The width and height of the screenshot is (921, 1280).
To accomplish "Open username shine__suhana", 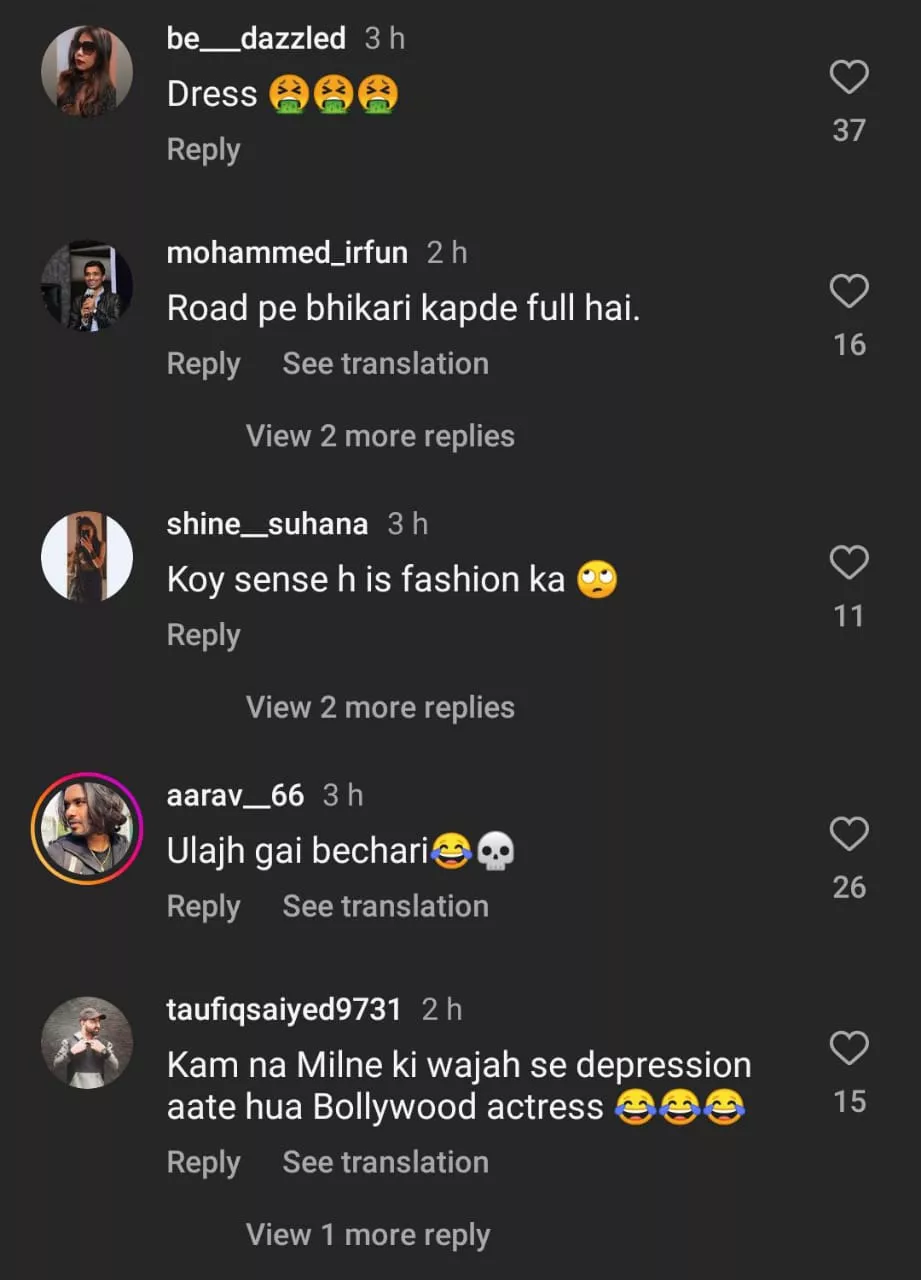I will [267, 524].
